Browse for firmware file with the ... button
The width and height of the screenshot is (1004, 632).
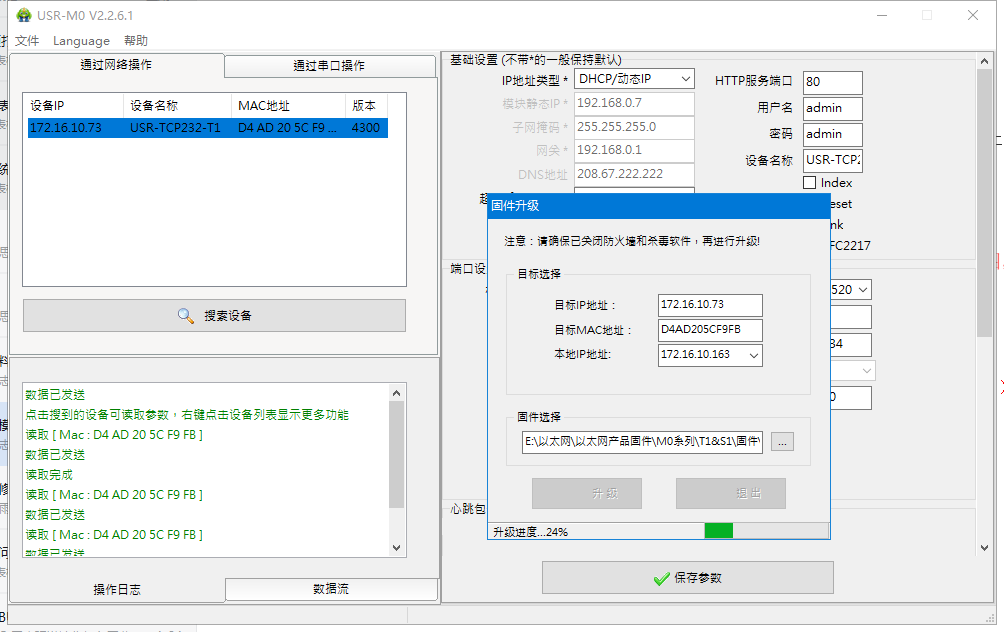pyautogui.click(x=782, y=442)
